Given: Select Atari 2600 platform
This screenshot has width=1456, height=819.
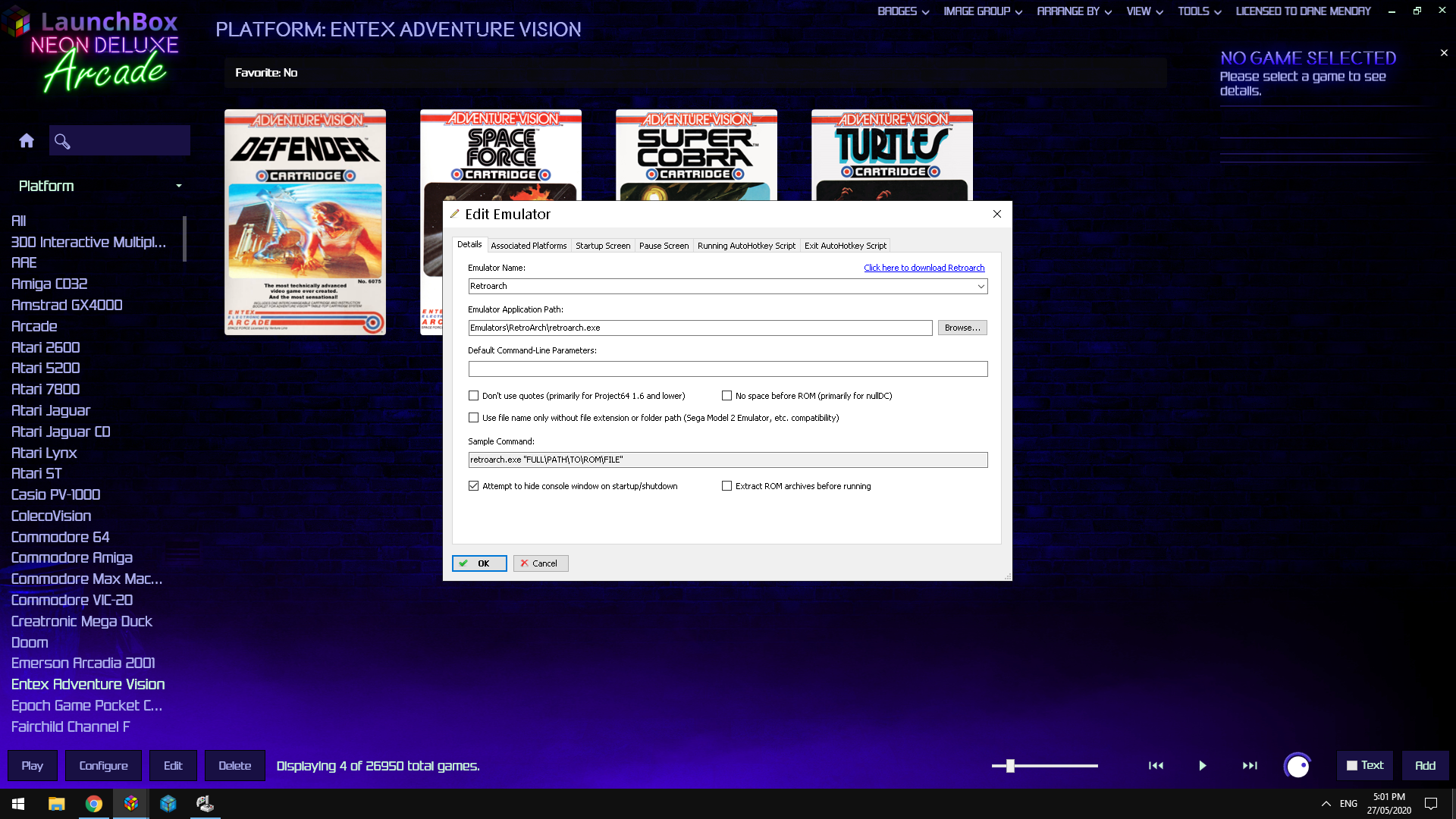Looking at the screenshot, I should pos(45,347).
